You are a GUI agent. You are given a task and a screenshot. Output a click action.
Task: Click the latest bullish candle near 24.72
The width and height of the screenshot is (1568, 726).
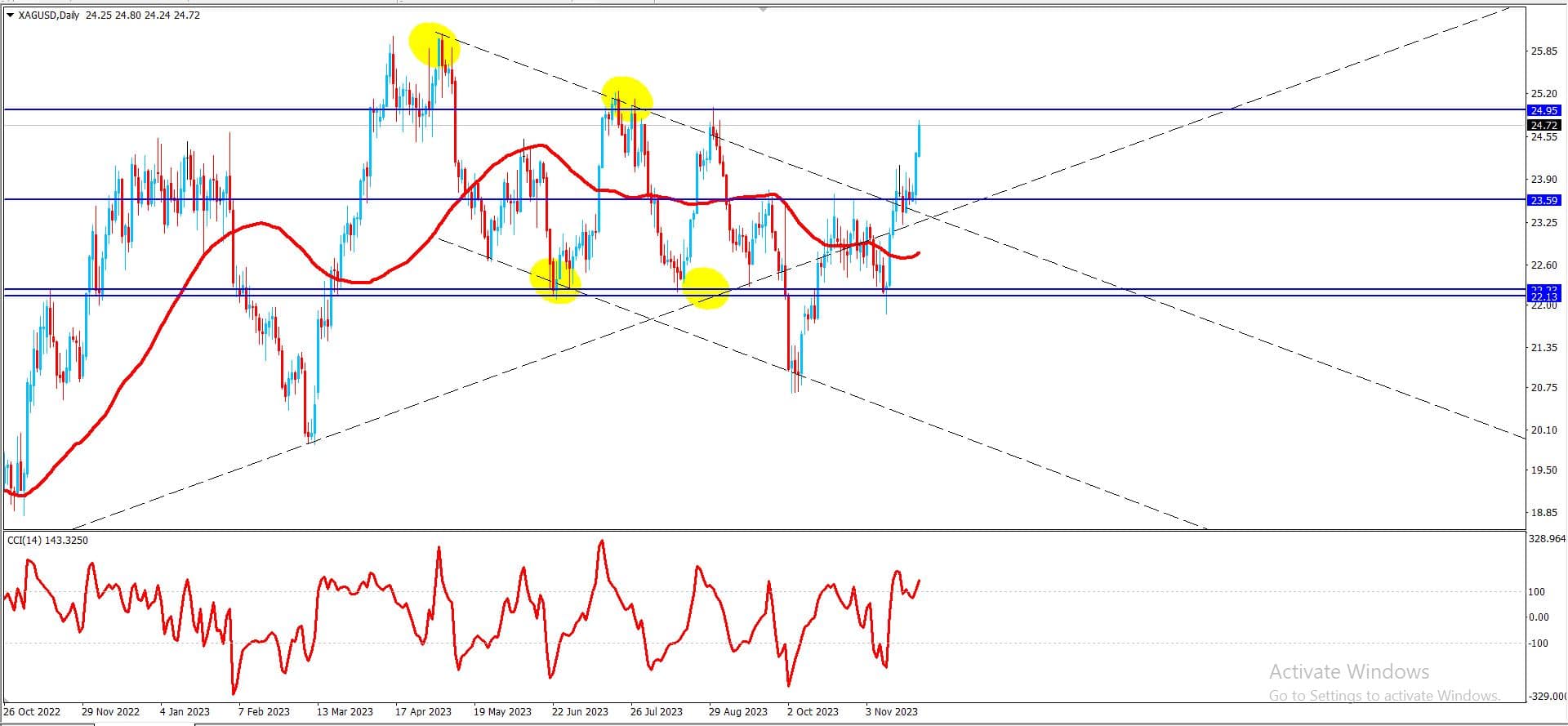919,137
